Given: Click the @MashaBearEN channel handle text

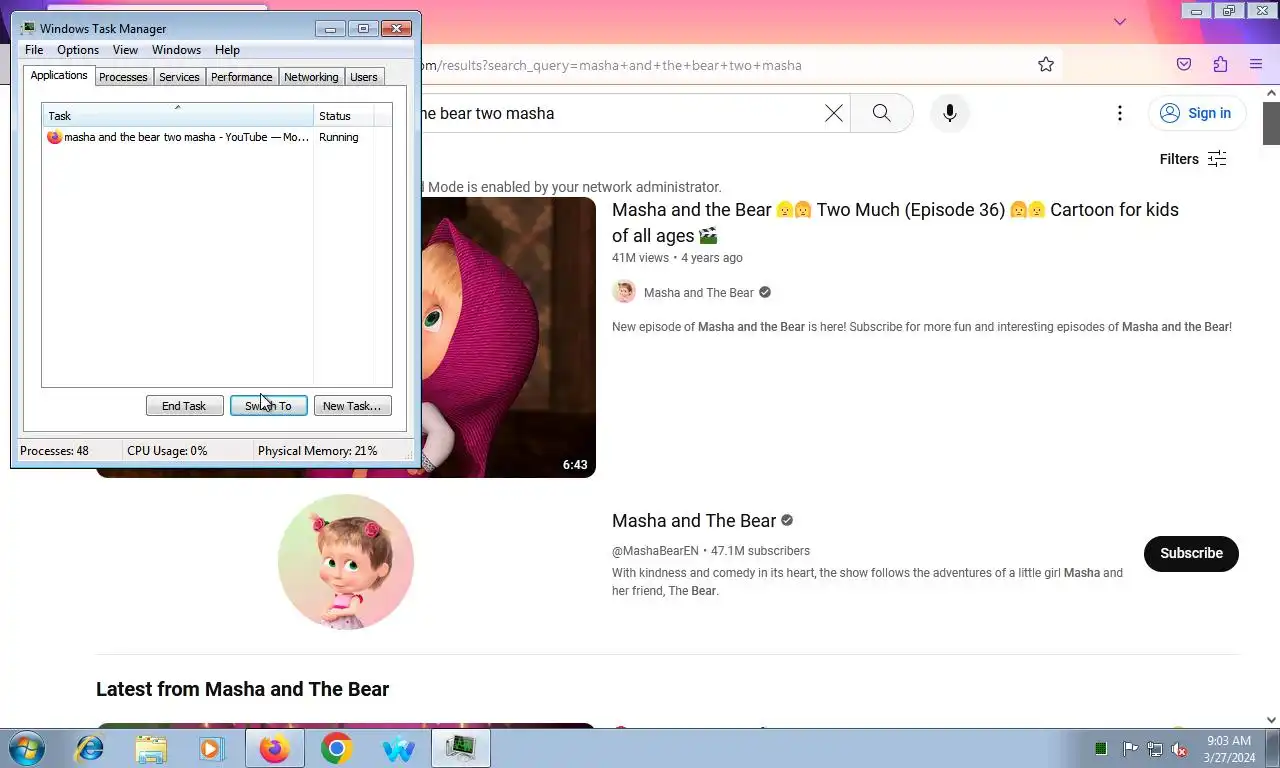Looking at the screenshot, I should coord(655,551).
